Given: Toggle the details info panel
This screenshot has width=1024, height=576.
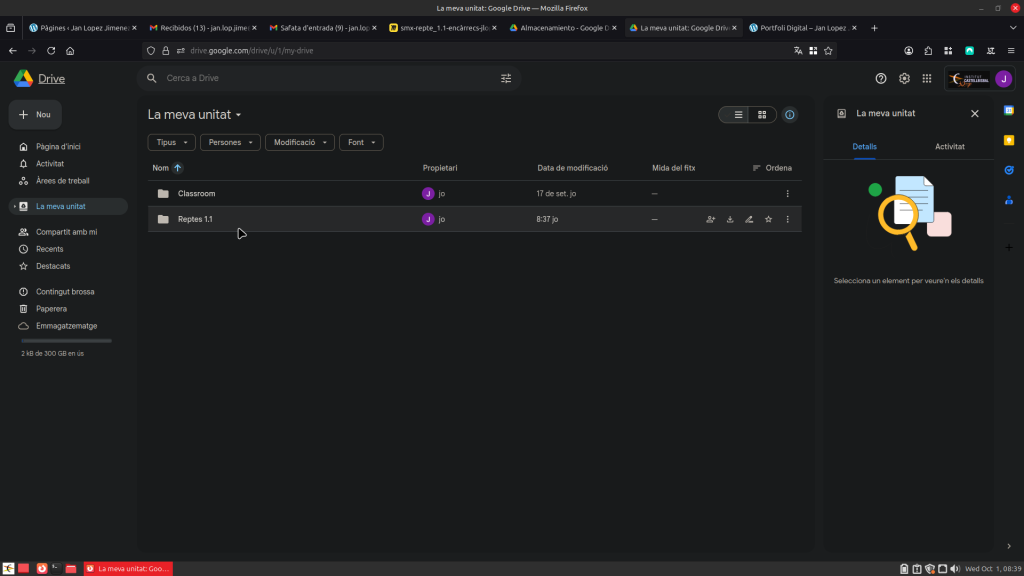Looking at the screenshot, I should pos(790,115).
